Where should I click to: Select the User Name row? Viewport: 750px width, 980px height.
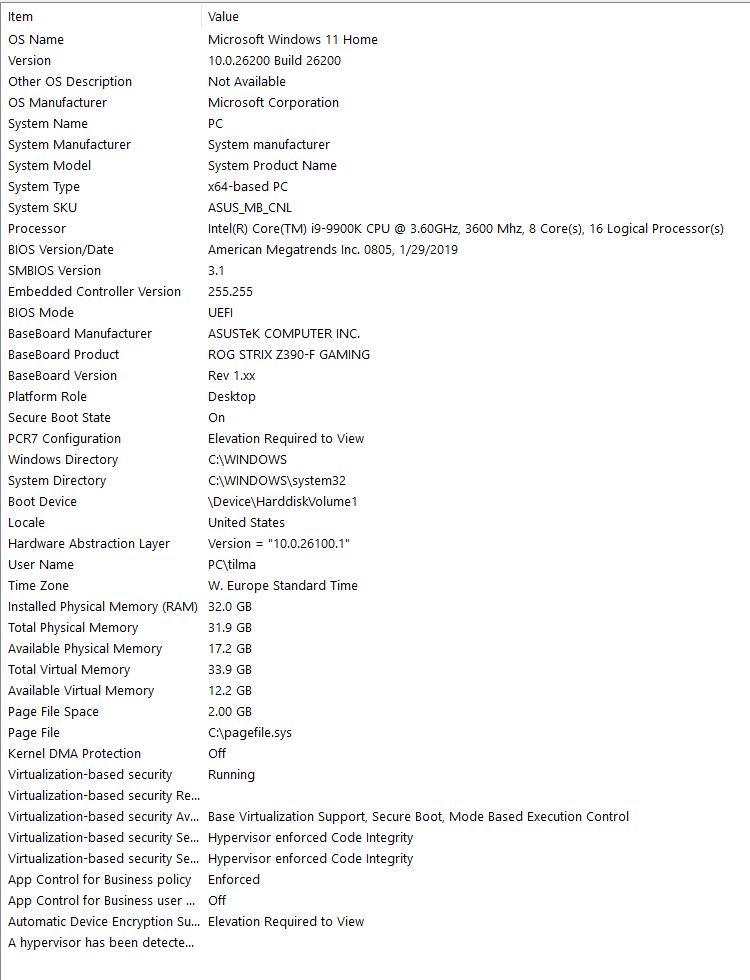[41, 565]
